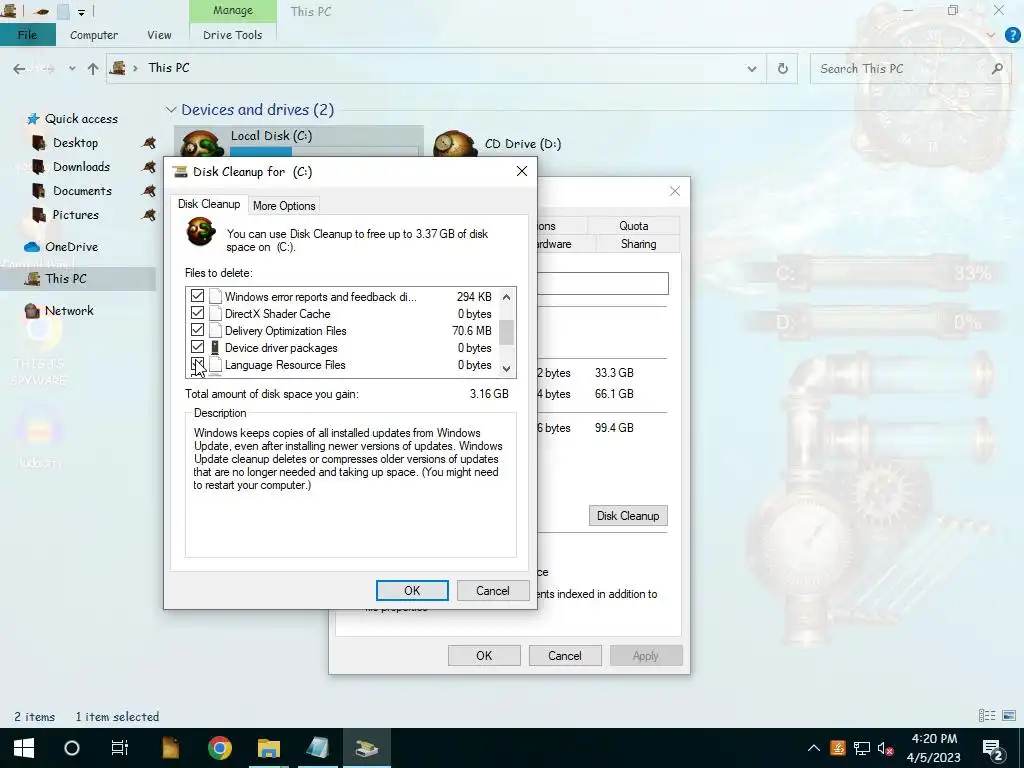Click the files list scrollbar thumb

tap(506, 332)
